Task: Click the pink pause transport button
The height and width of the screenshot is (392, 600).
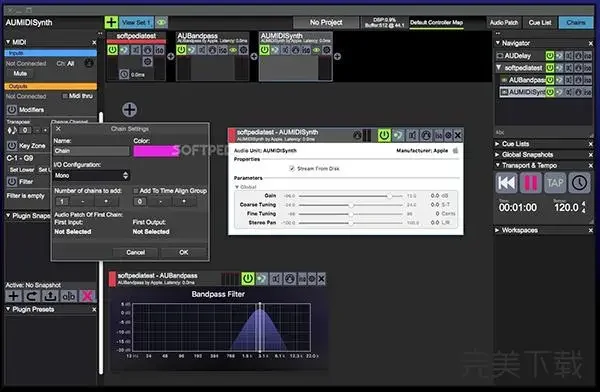Action: pyautogui.click(x=531, y=183)
